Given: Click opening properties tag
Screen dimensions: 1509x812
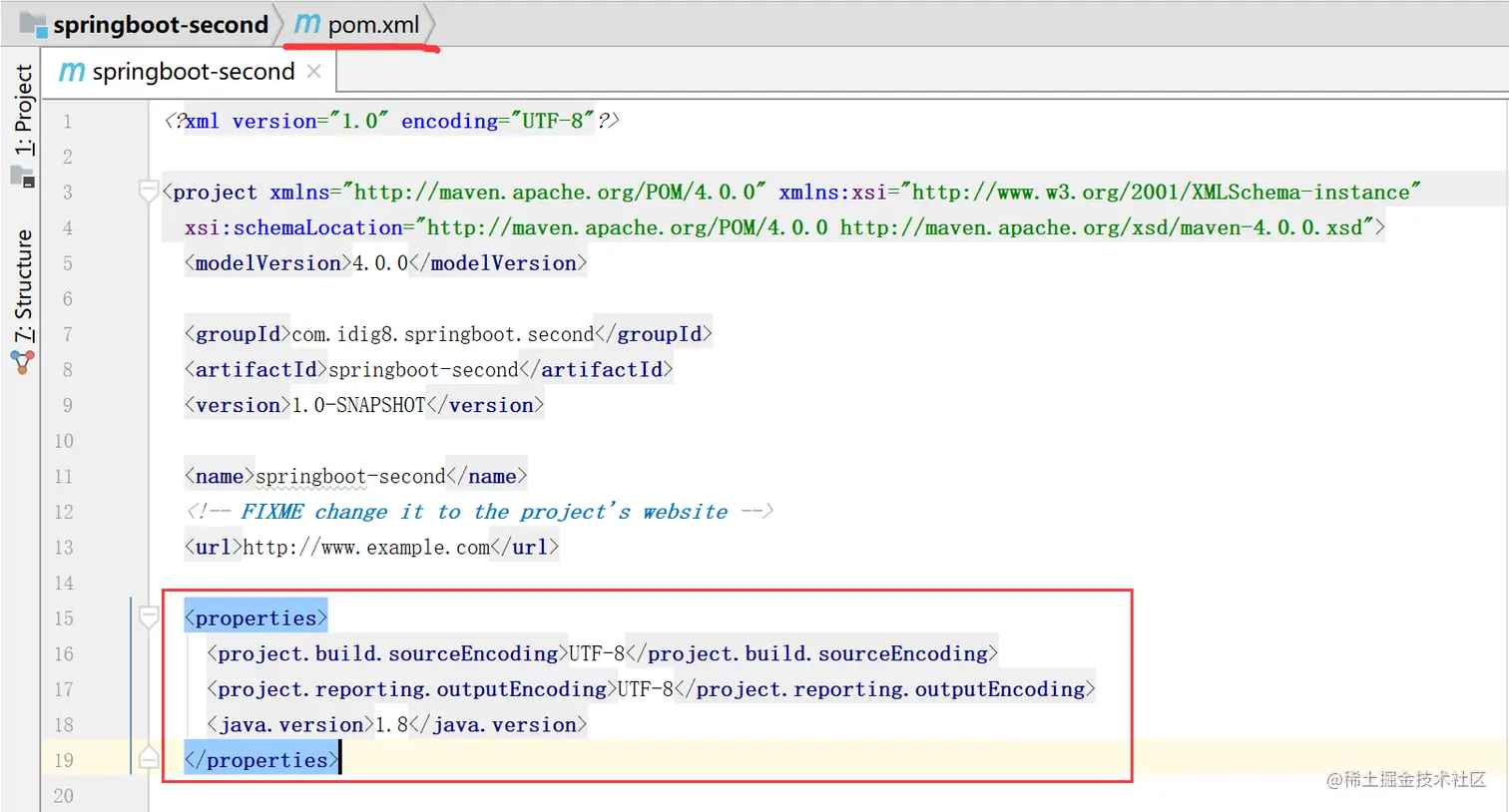Looking at the screenshot, I should [x=255, y=618].
